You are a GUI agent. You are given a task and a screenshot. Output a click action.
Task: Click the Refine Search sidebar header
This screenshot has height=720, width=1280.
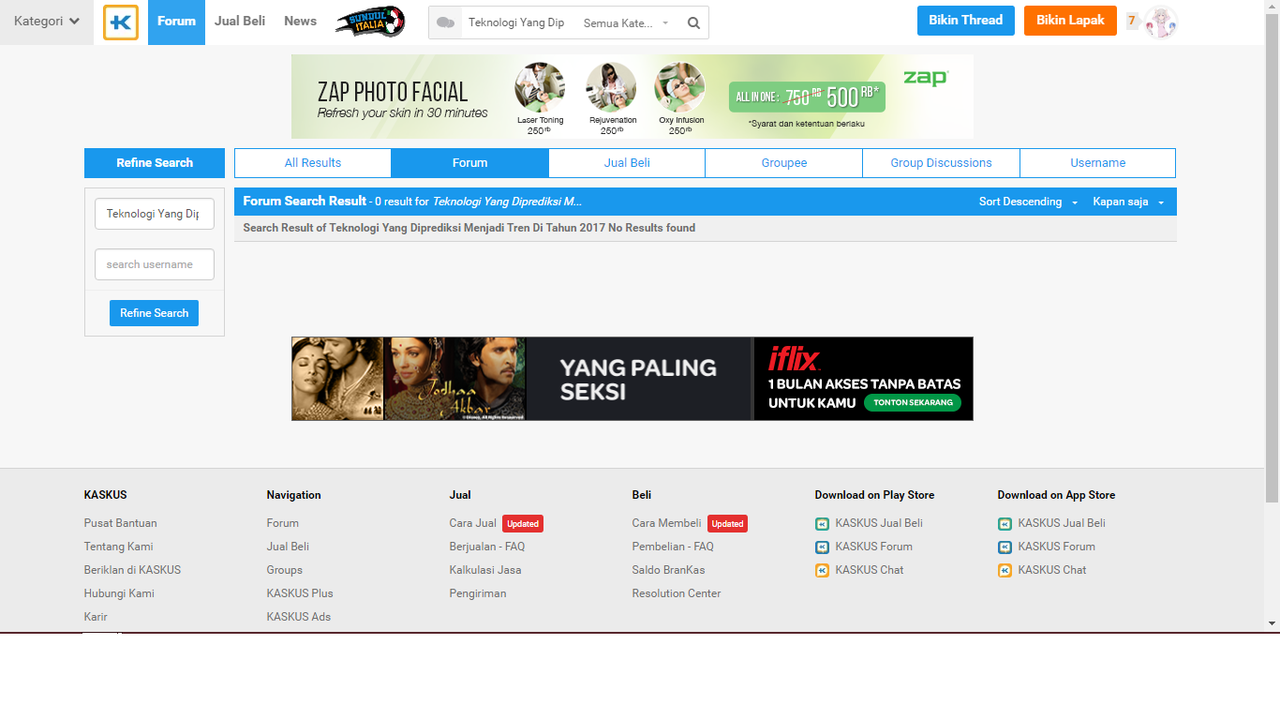tap(154, 163)
